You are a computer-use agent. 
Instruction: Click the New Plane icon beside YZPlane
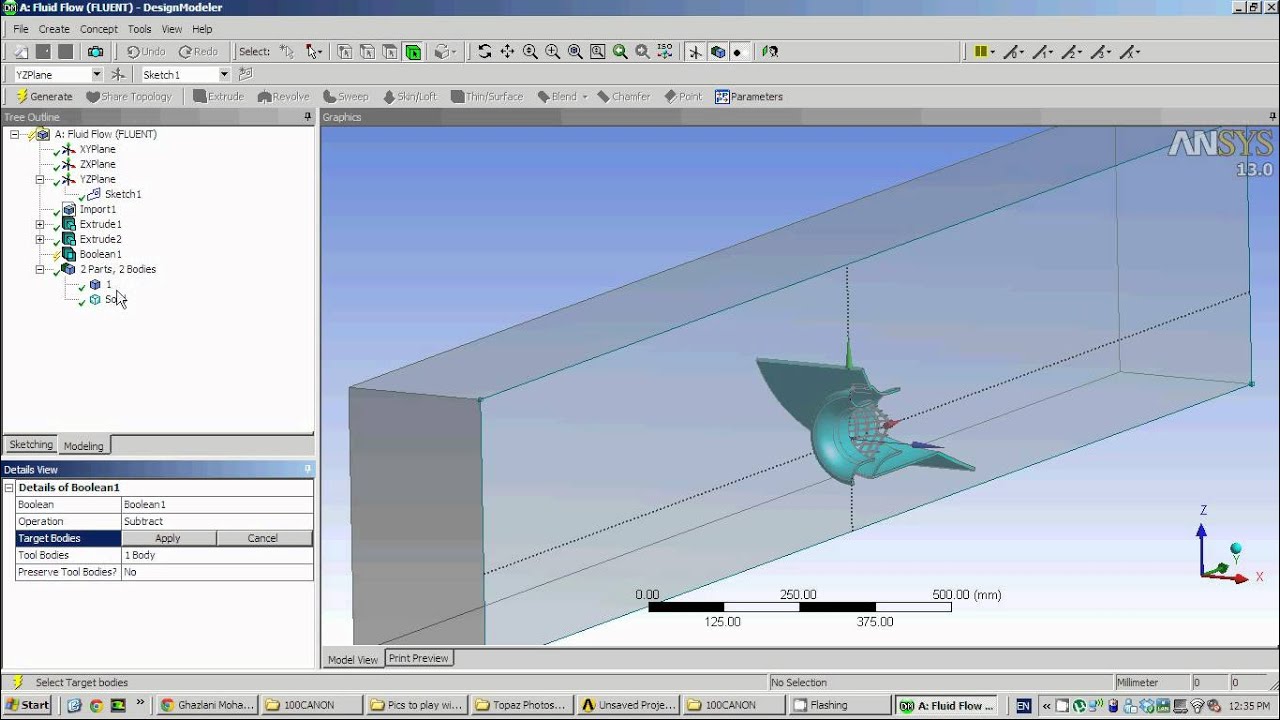pyautogui.click(x=118, y=74)
